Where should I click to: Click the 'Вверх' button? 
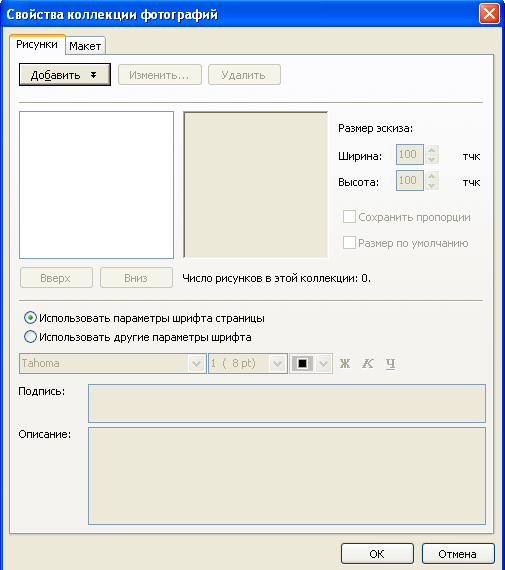click(56, 278)
